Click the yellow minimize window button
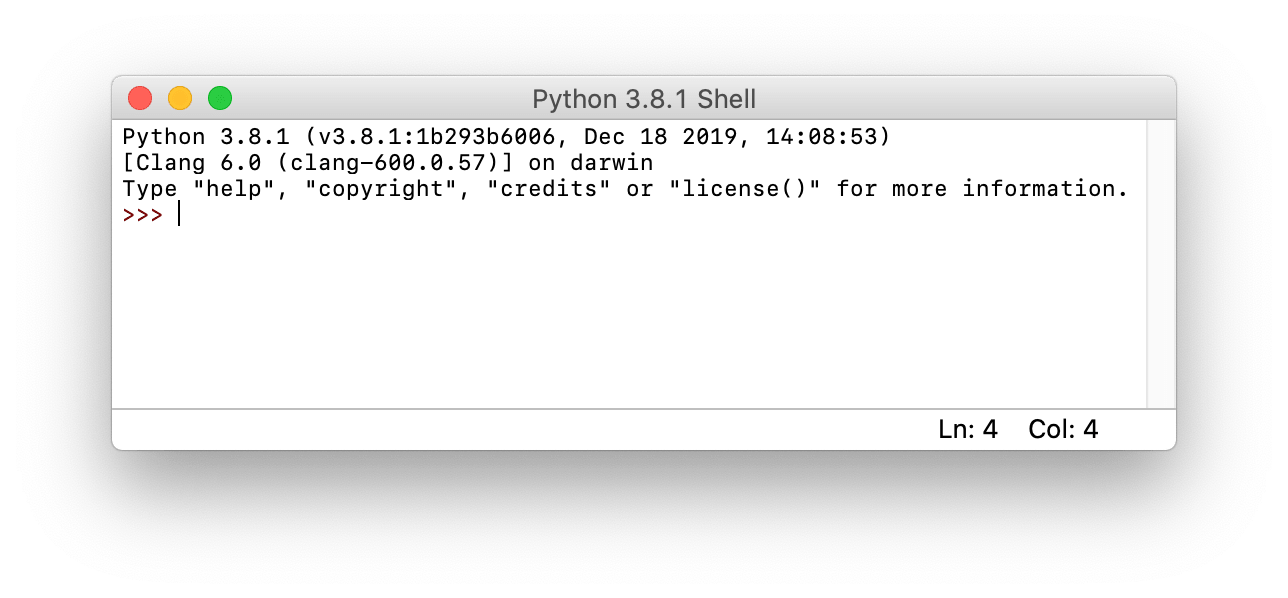Viewport: 1288px width, 598px height. (179, 98)
